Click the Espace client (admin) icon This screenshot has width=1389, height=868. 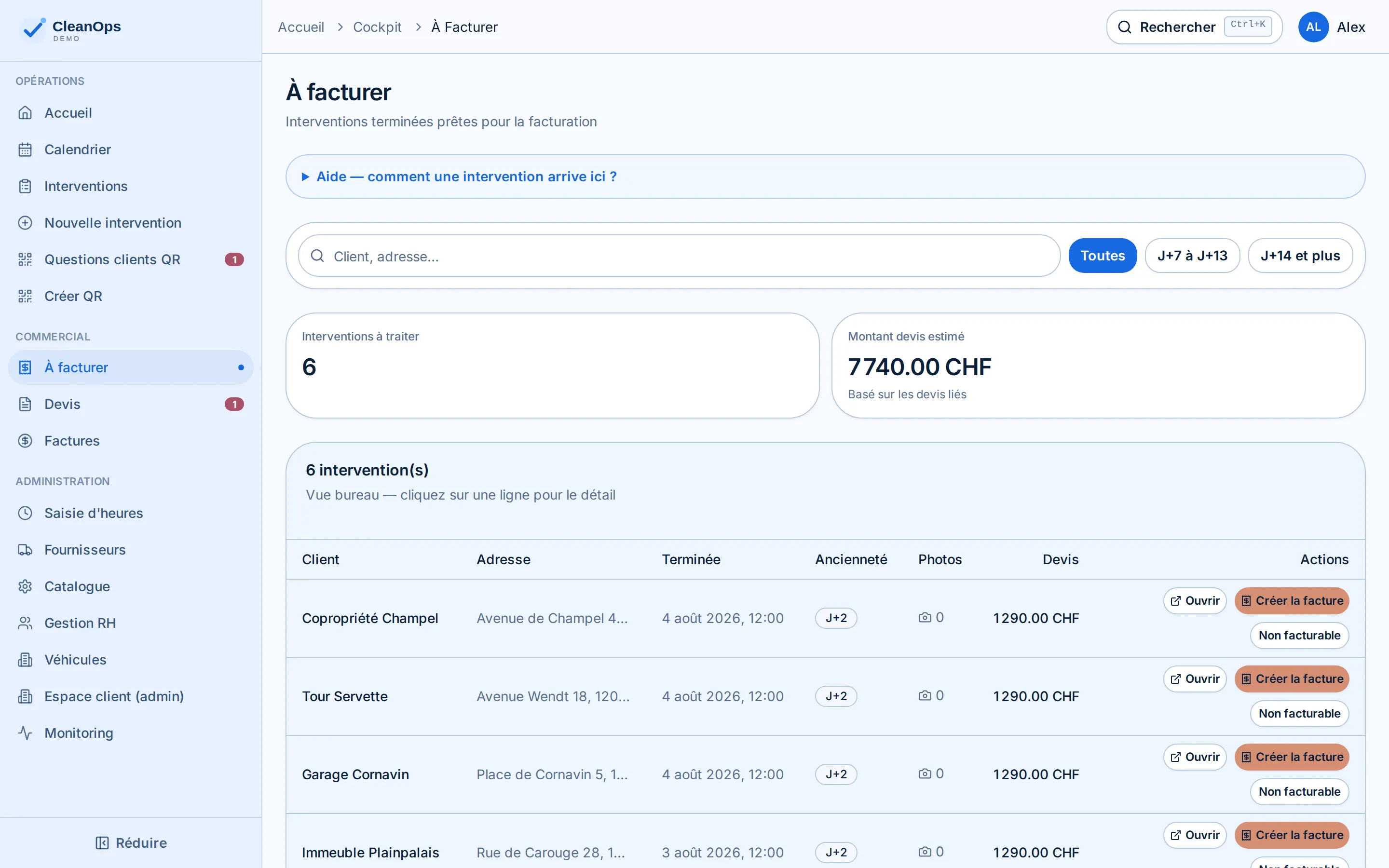pyautogui.click(x=25, y=696)
